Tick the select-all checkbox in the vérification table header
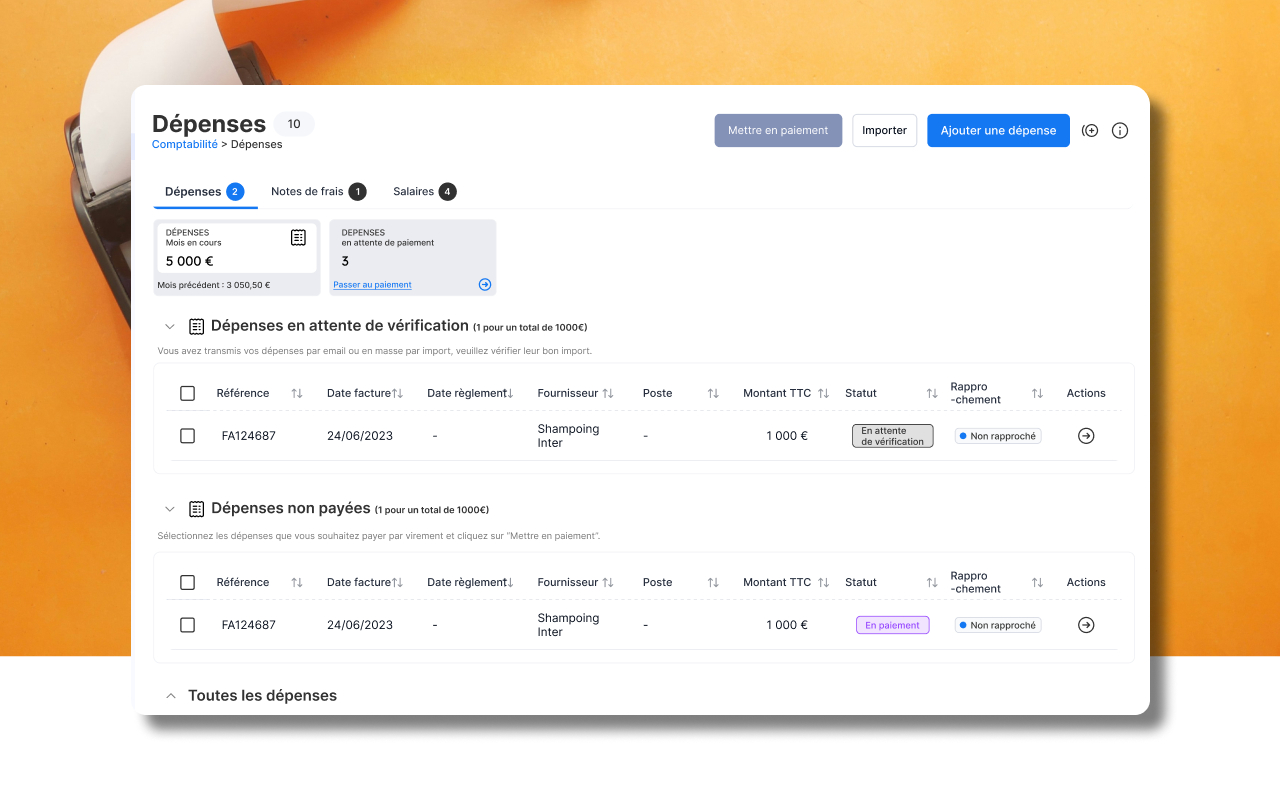The width and height of the screenshot is (1280, 800). coord(187,393)
